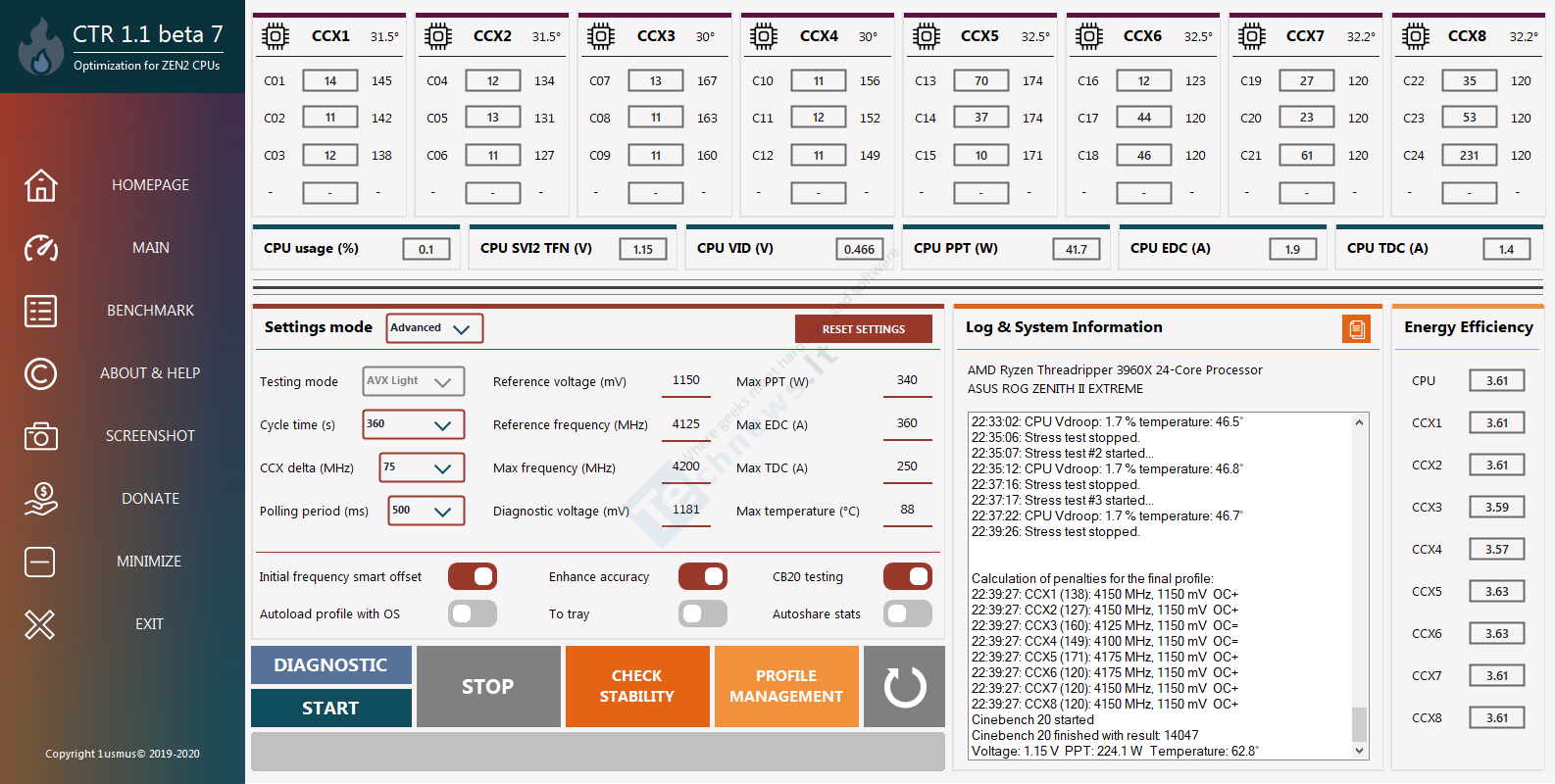Screen dimensions: 1555x784
Task: Click the Minimize box icon
Action: click(x=40, y=562)
